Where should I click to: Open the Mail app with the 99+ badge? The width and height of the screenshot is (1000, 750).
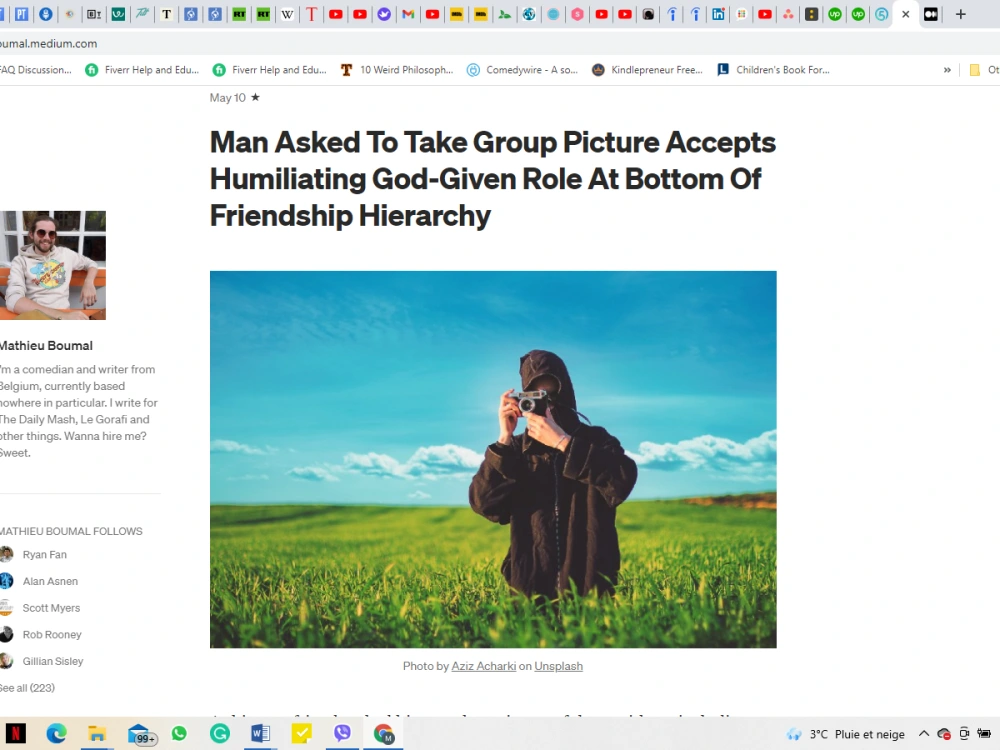point(141,735)
